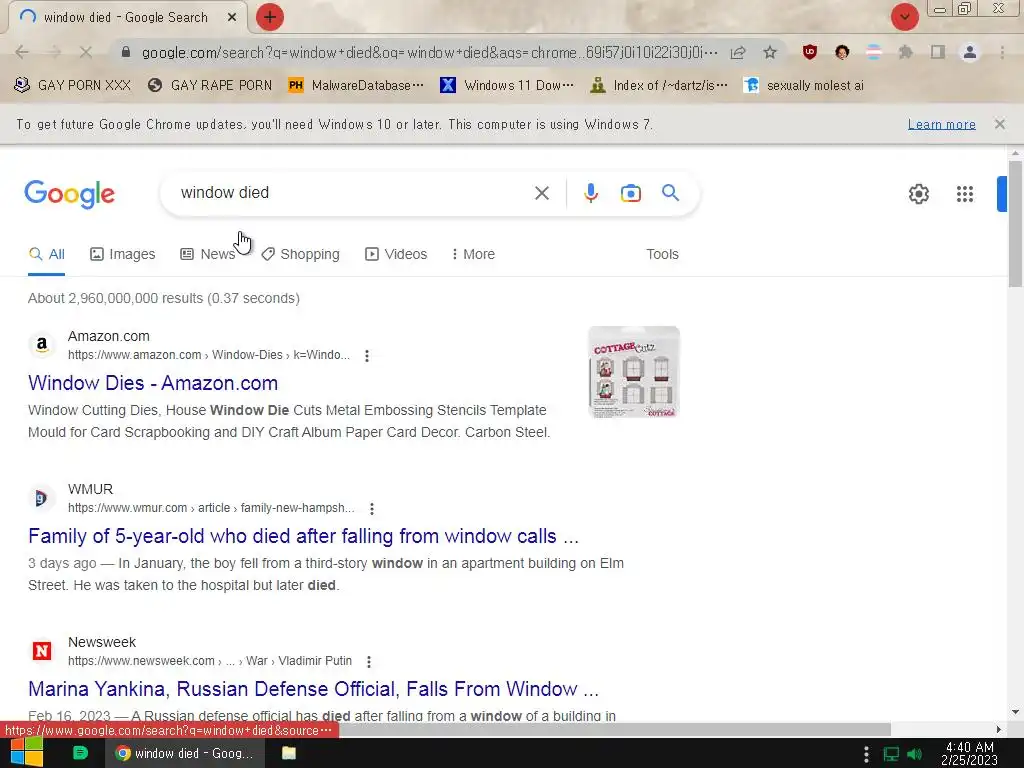The width and height of the screenshot is (1024, 768).
Task: Open the MalwareDatabase bookmark
Action: 356,86
